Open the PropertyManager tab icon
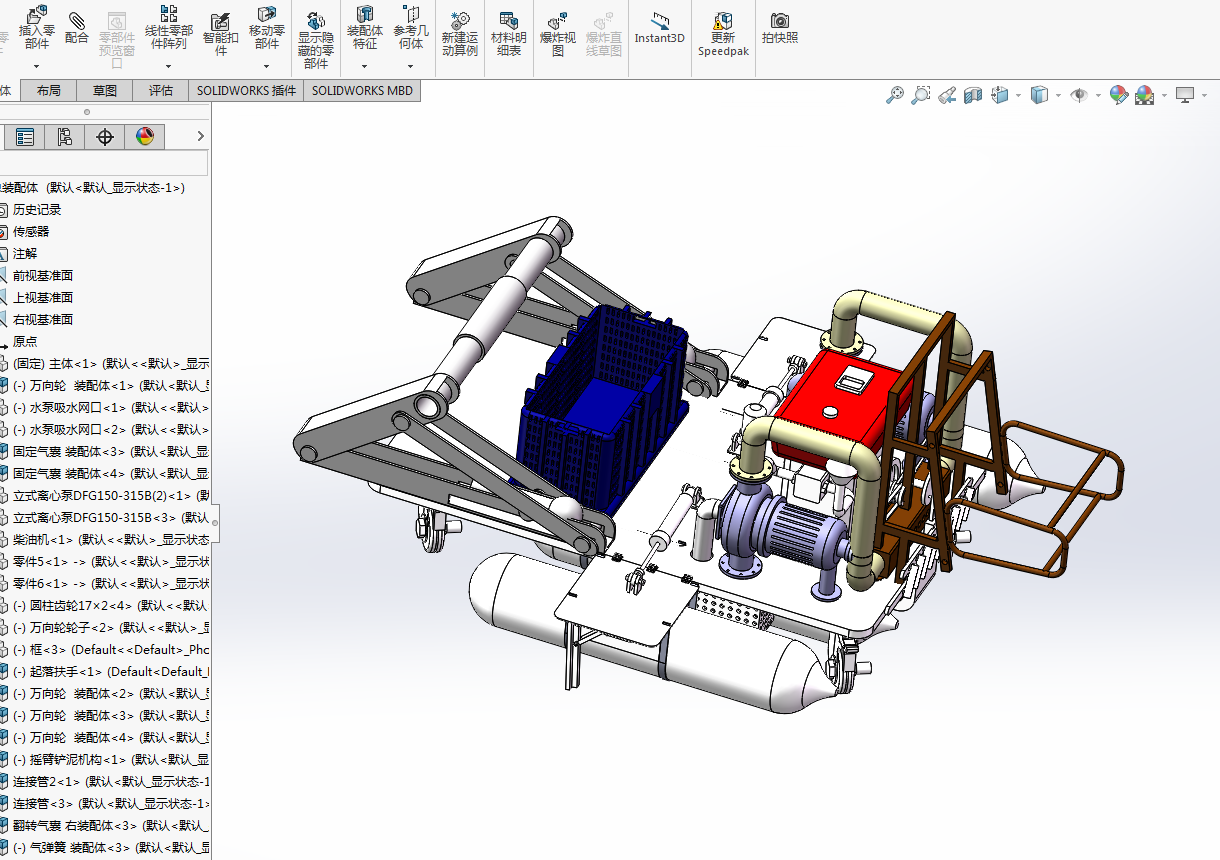 [25, 137]
